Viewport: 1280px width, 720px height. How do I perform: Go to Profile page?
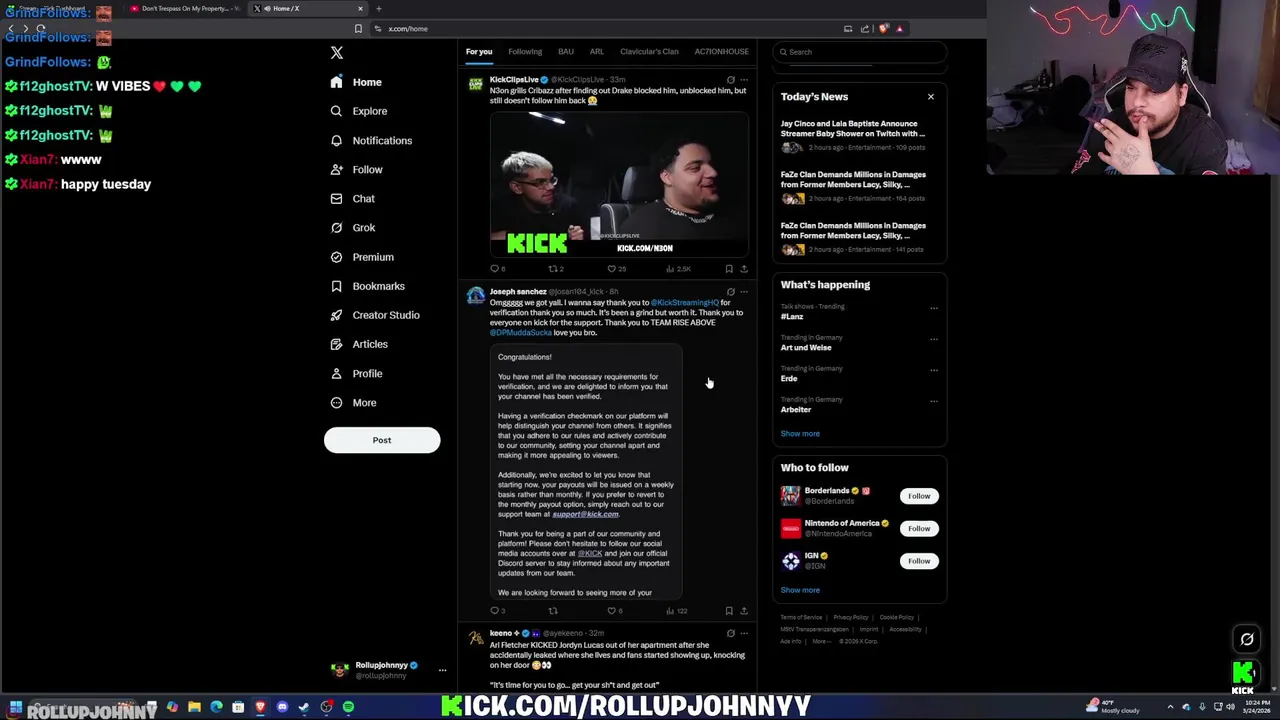click(356, 373)
